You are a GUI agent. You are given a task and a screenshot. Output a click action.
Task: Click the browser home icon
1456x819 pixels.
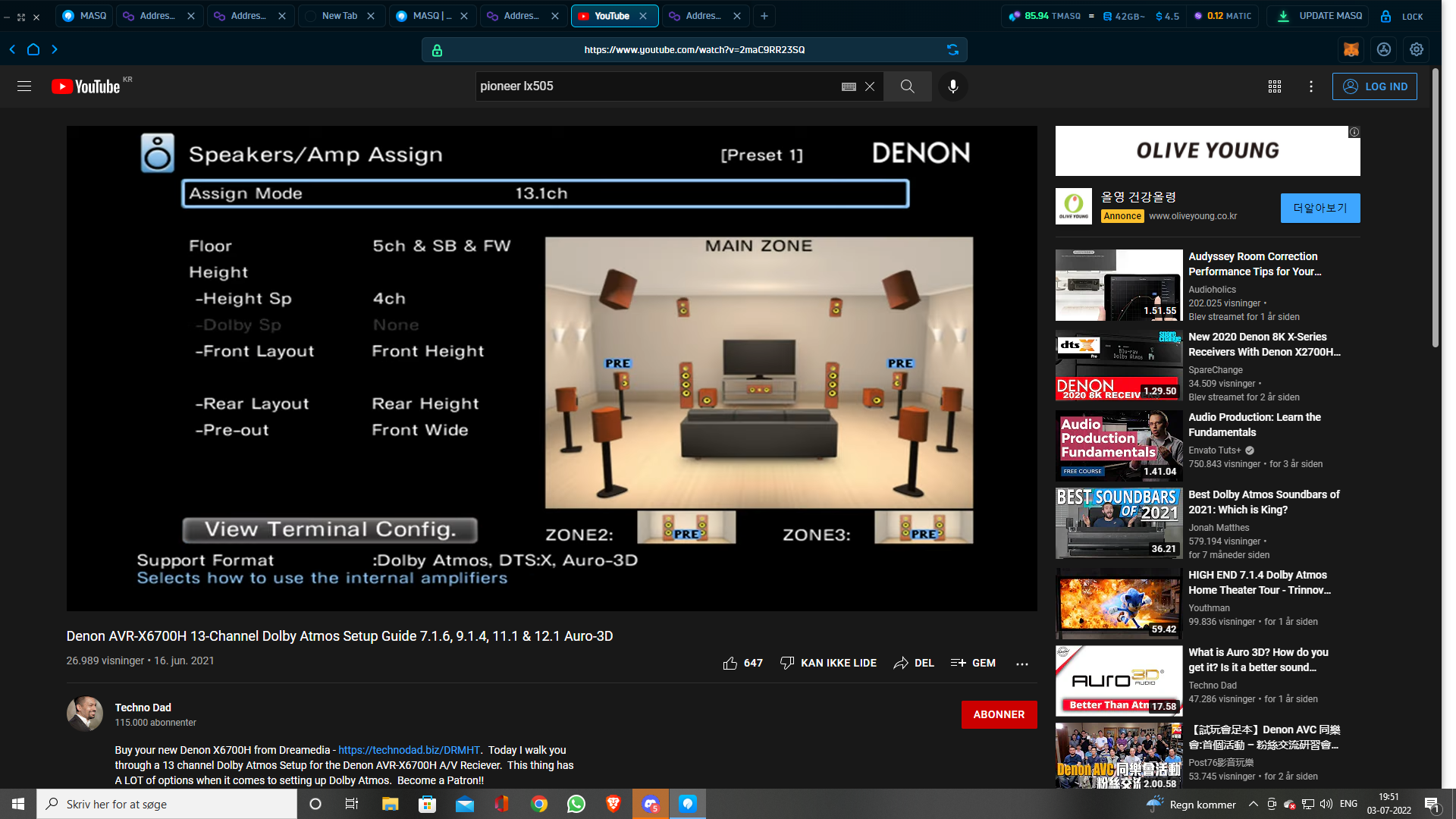pos(33,49)
